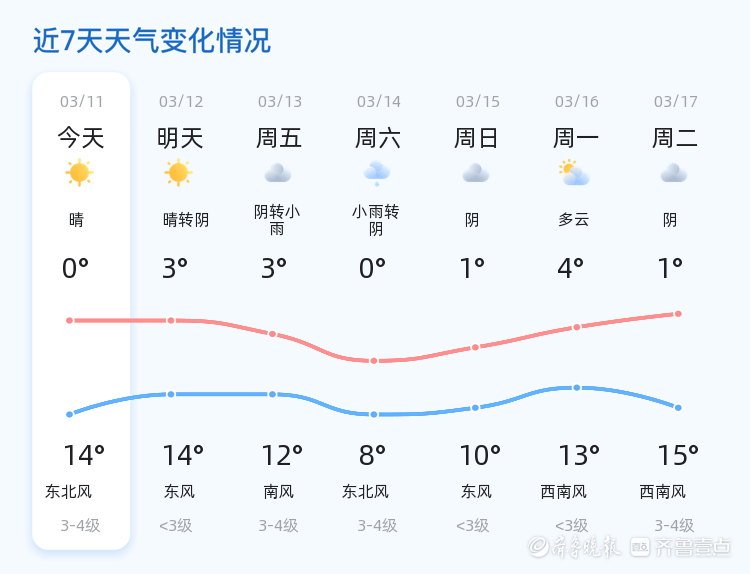
Task: Click the 15° temperature for 周二
Action: point(677,456)
